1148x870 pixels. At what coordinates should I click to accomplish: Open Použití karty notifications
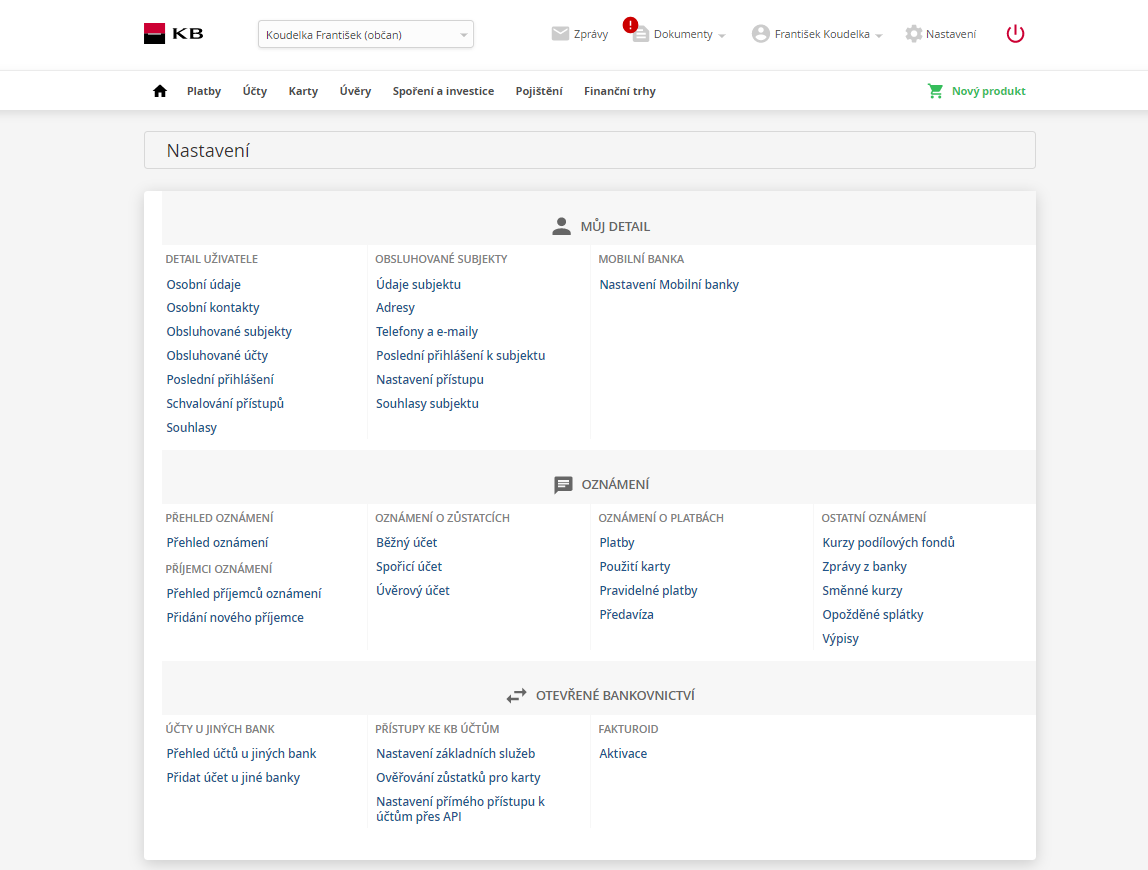click(634, 567)
